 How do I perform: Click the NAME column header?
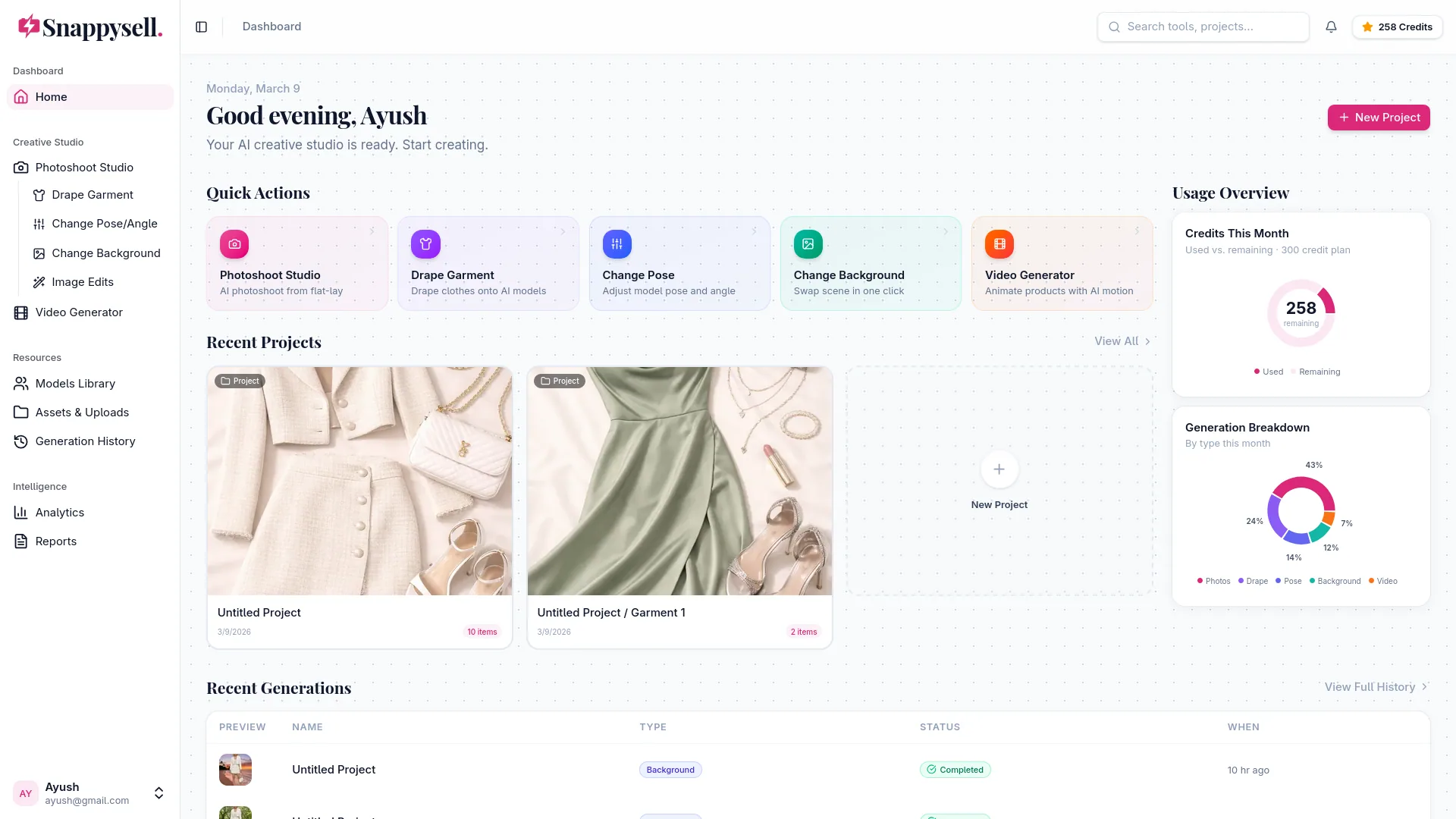(x=307, y=727)
